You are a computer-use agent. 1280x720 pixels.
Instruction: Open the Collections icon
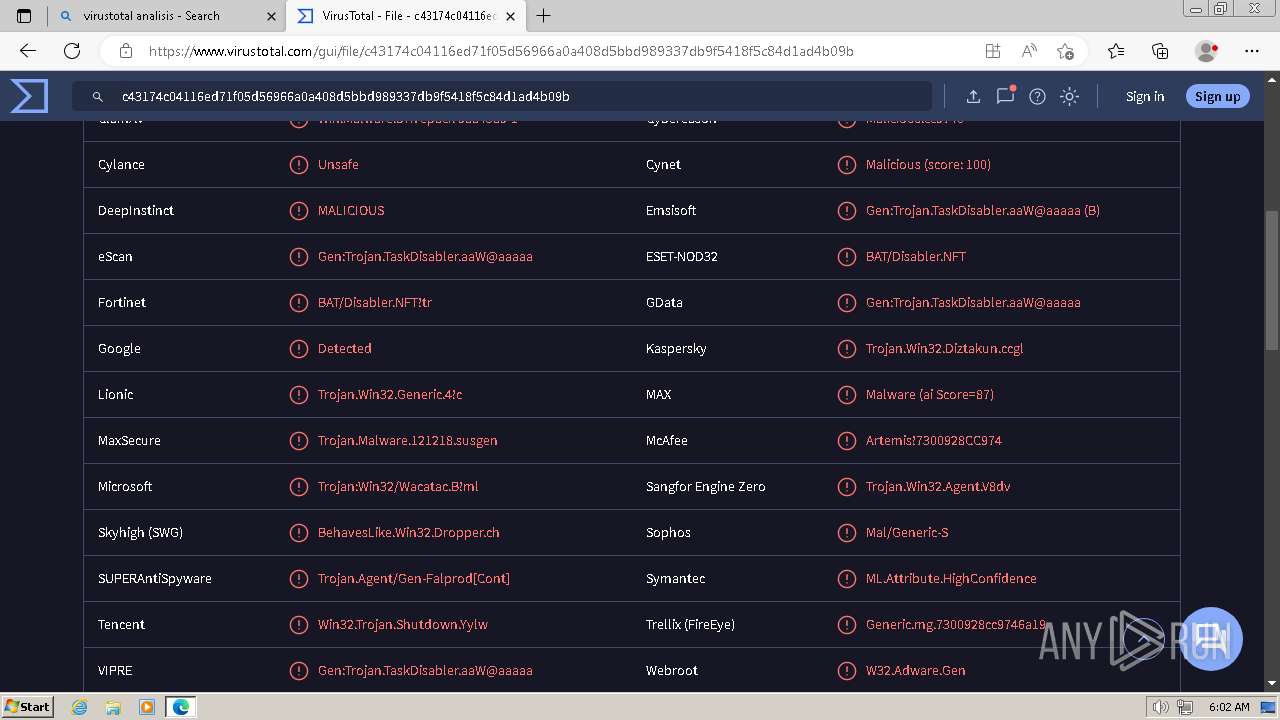coord(1160,51)
